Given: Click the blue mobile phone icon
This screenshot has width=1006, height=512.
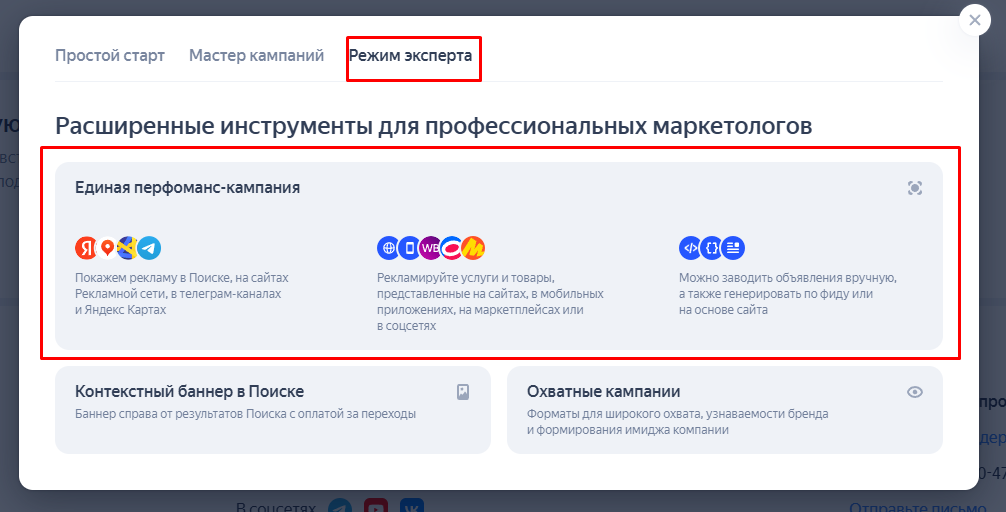Looking at the screenshot, I should [x=409, y=248].
